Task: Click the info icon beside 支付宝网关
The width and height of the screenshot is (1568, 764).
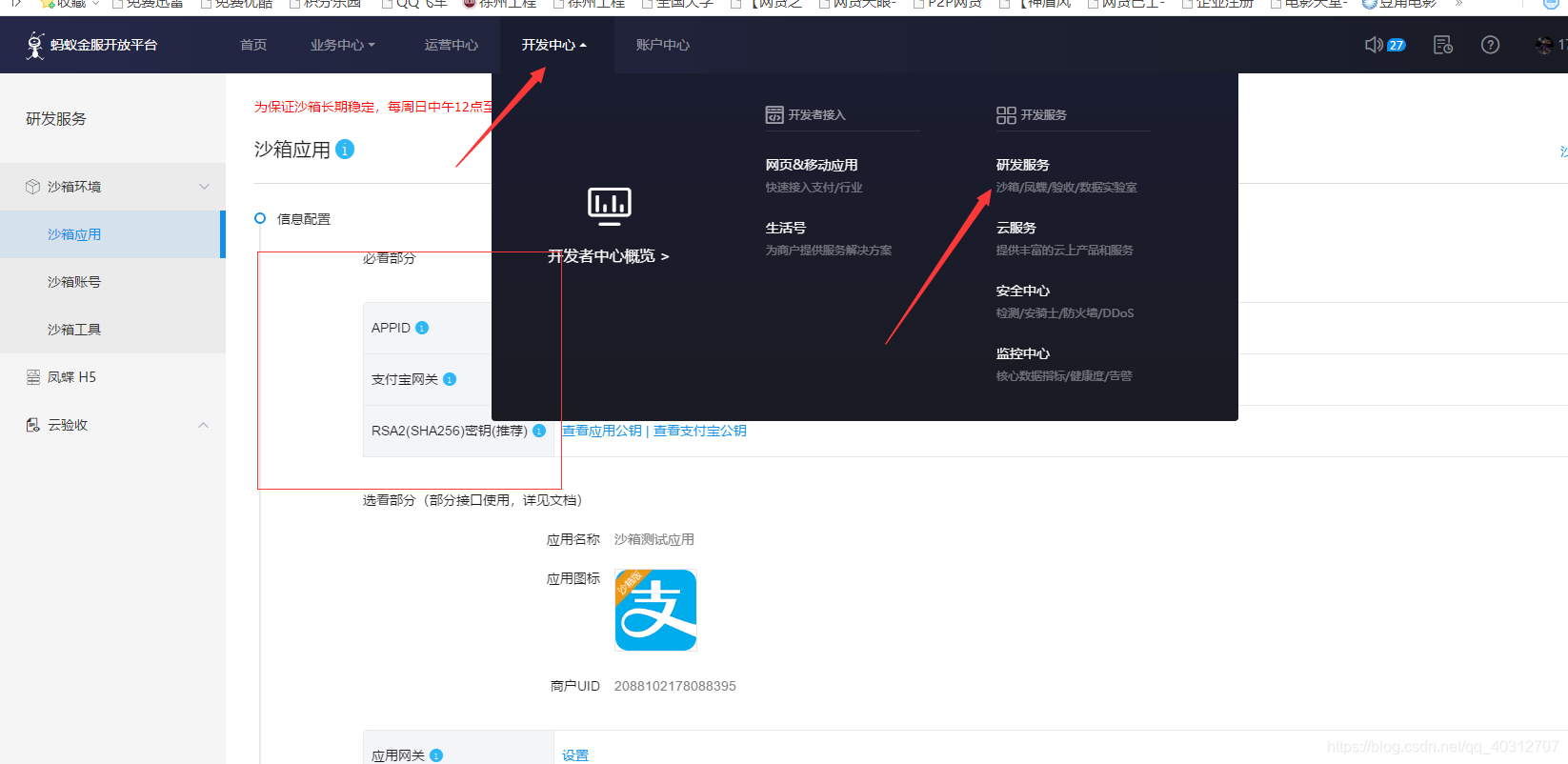Action: [450, 379]
